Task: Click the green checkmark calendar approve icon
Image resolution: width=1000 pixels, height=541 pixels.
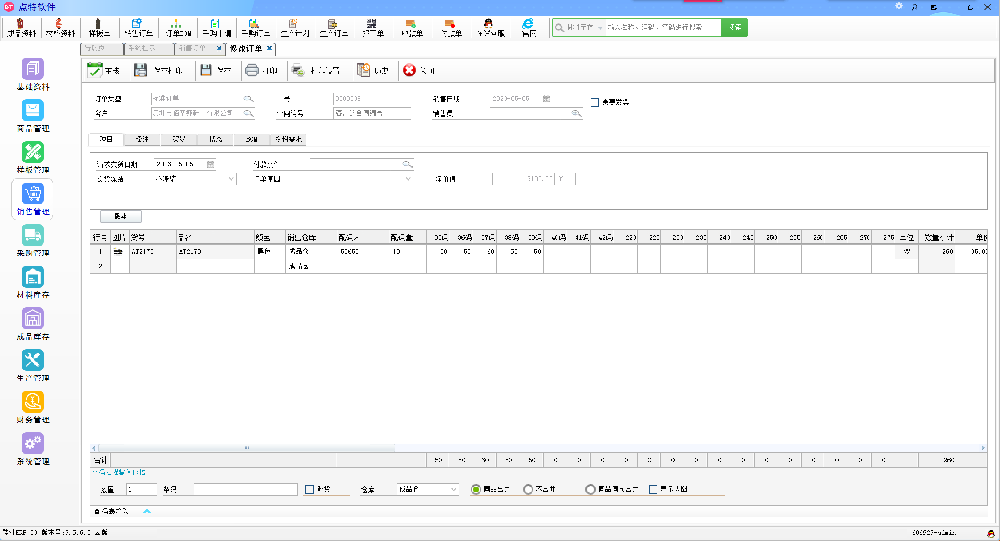Action: click(94, 70)
